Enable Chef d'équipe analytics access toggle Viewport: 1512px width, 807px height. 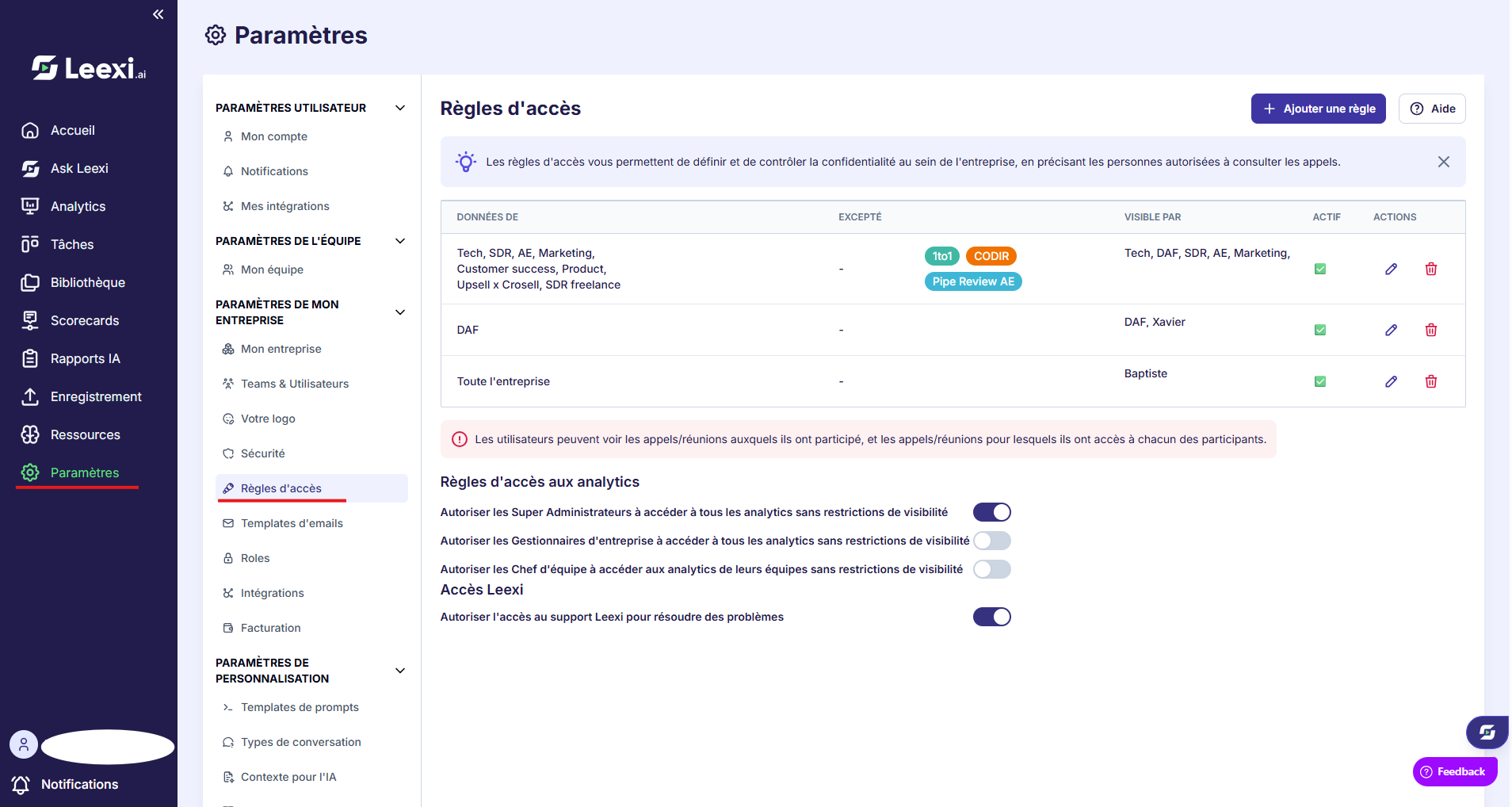[992, 569]
